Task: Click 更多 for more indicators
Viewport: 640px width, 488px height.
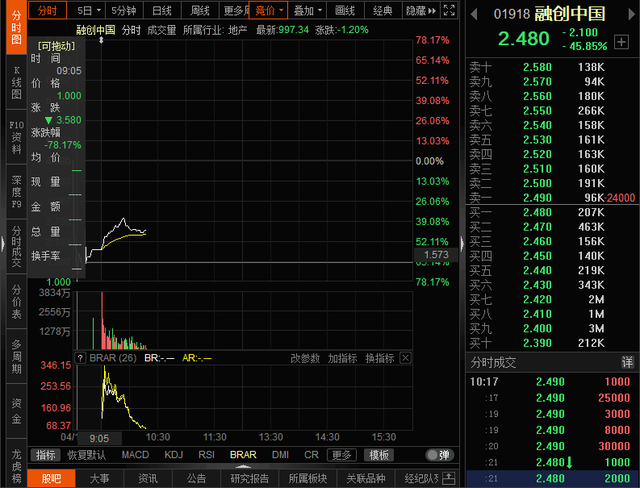Action: 342,455
